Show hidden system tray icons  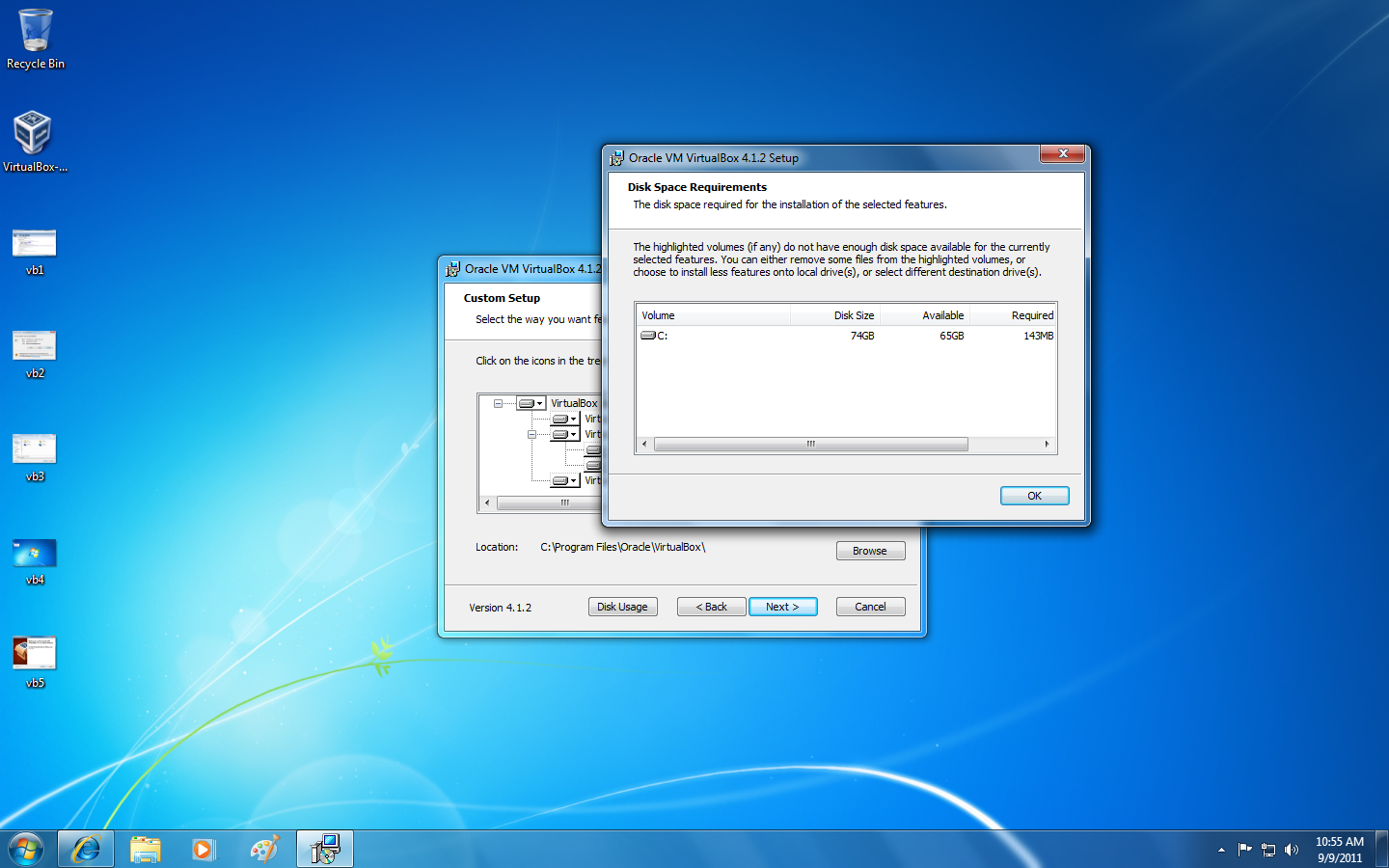[x=1221, y=850]
